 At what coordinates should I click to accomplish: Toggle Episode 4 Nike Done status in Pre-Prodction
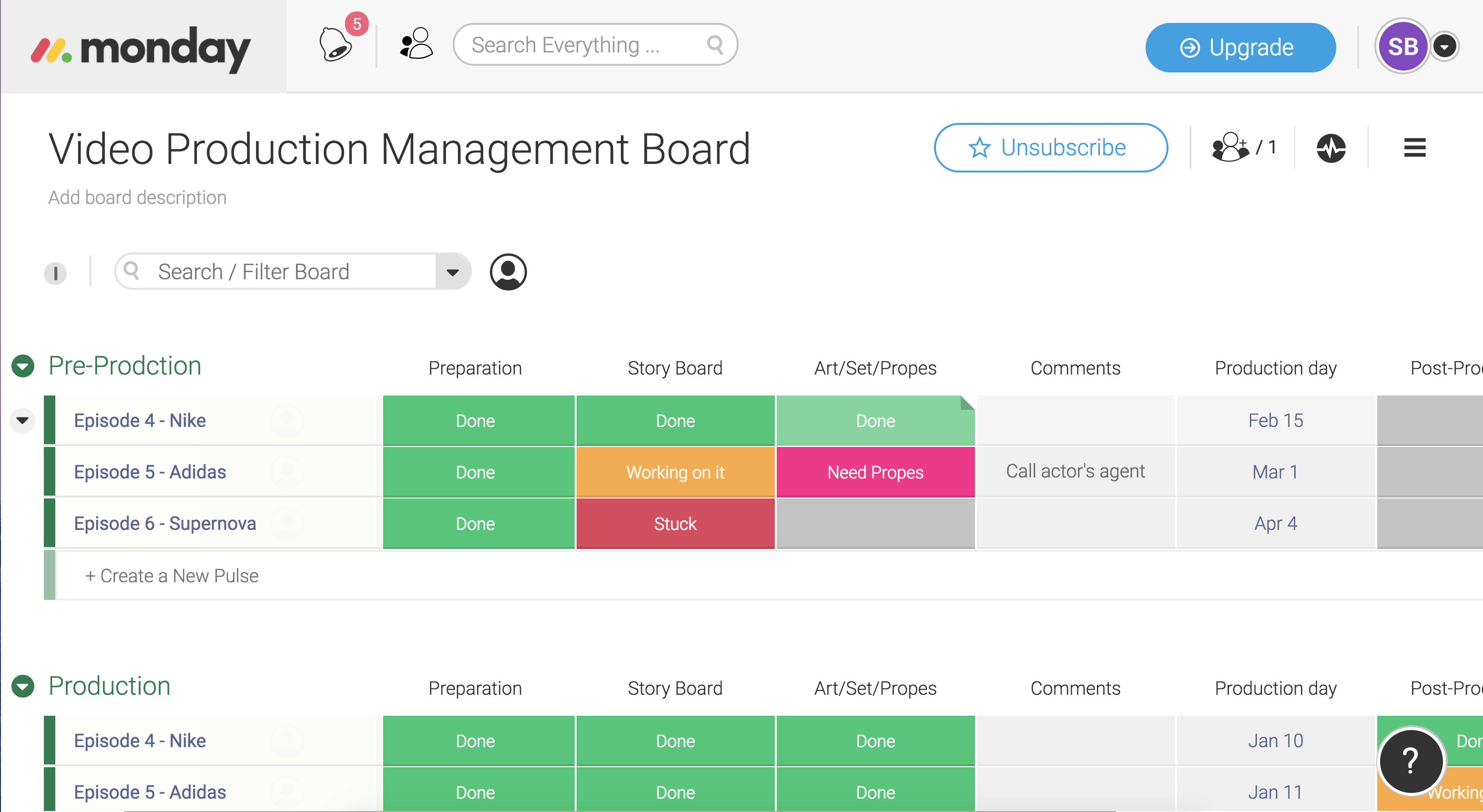point(476,421)
